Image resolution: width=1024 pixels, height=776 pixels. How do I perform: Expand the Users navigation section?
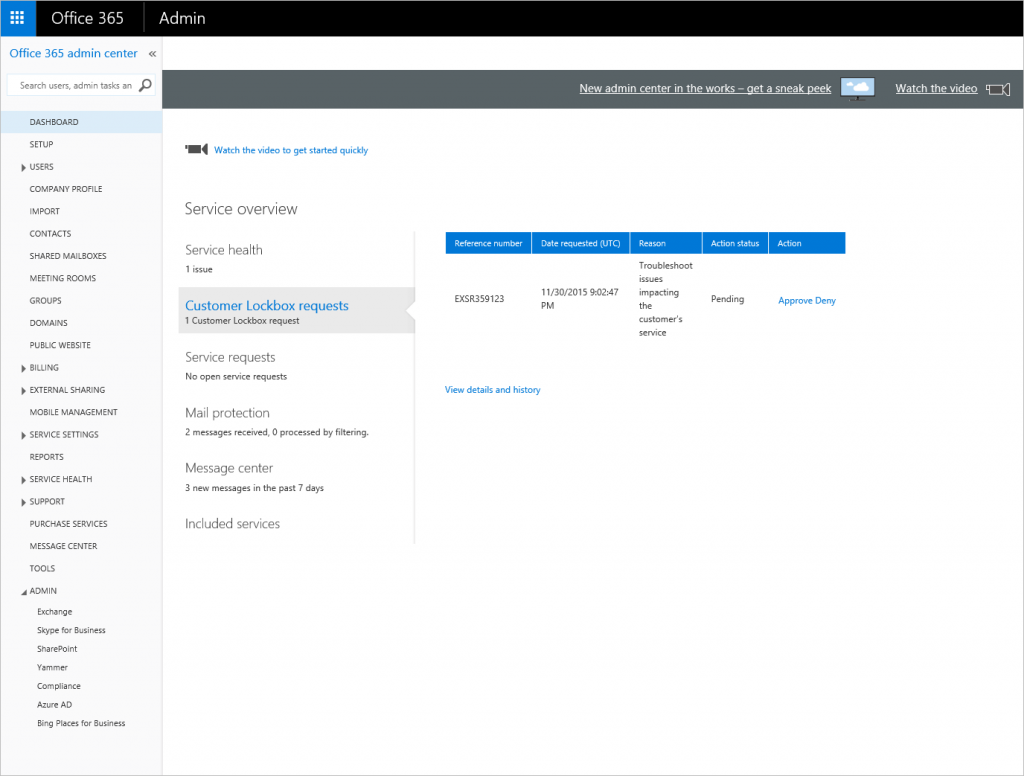pos(23,168)
